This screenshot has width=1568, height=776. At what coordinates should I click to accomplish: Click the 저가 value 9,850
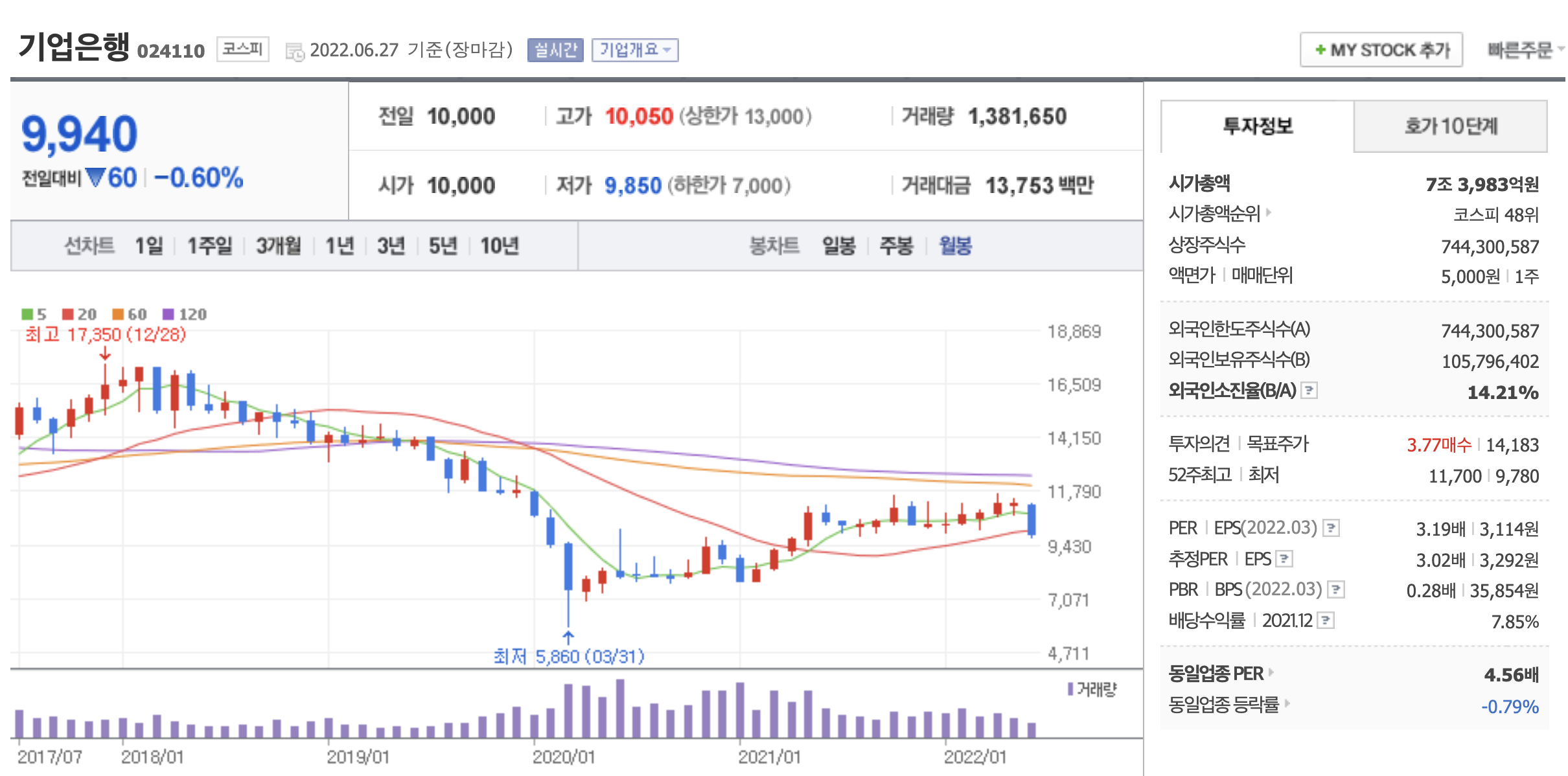tap(633, 186)
